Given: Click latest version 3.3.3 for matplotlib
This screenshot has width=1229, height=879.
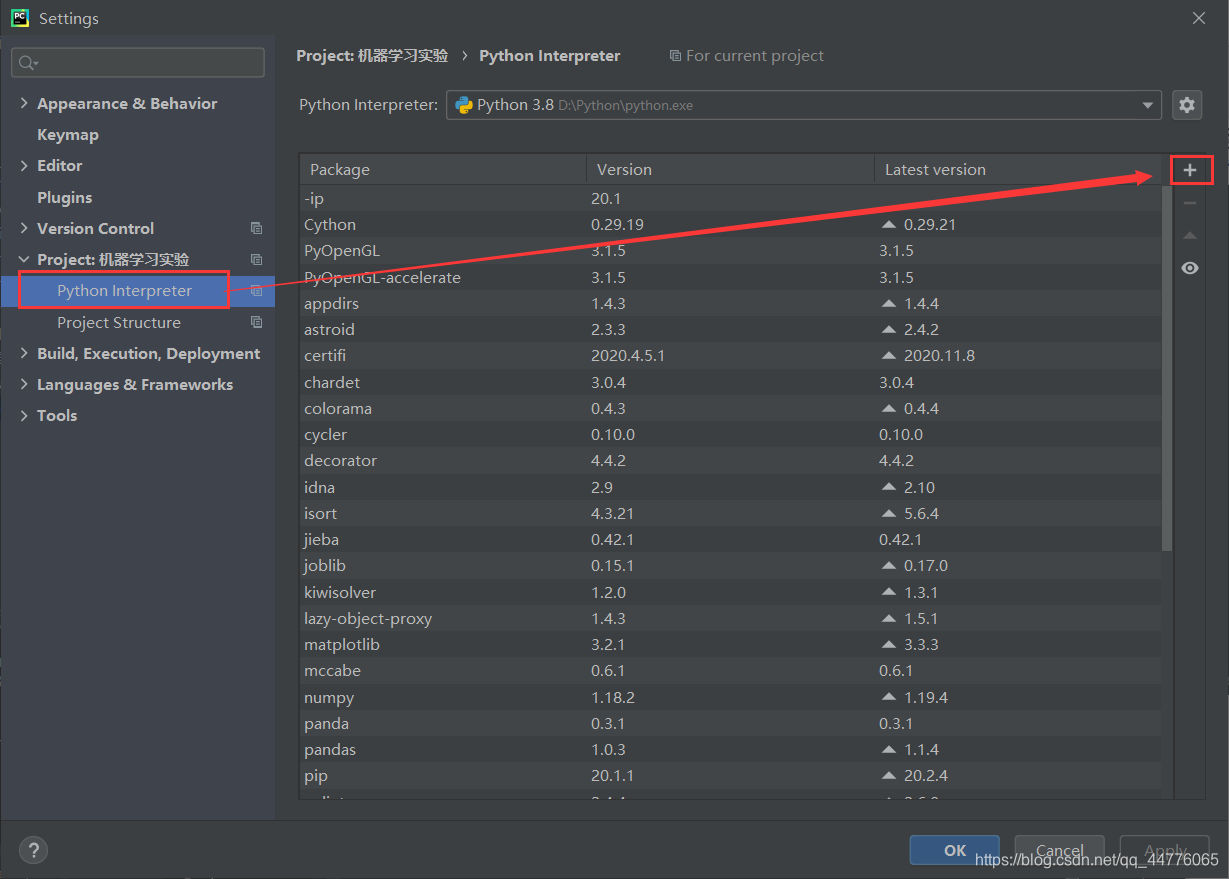Looking at the screenshot, I should [x=921, y=644].
